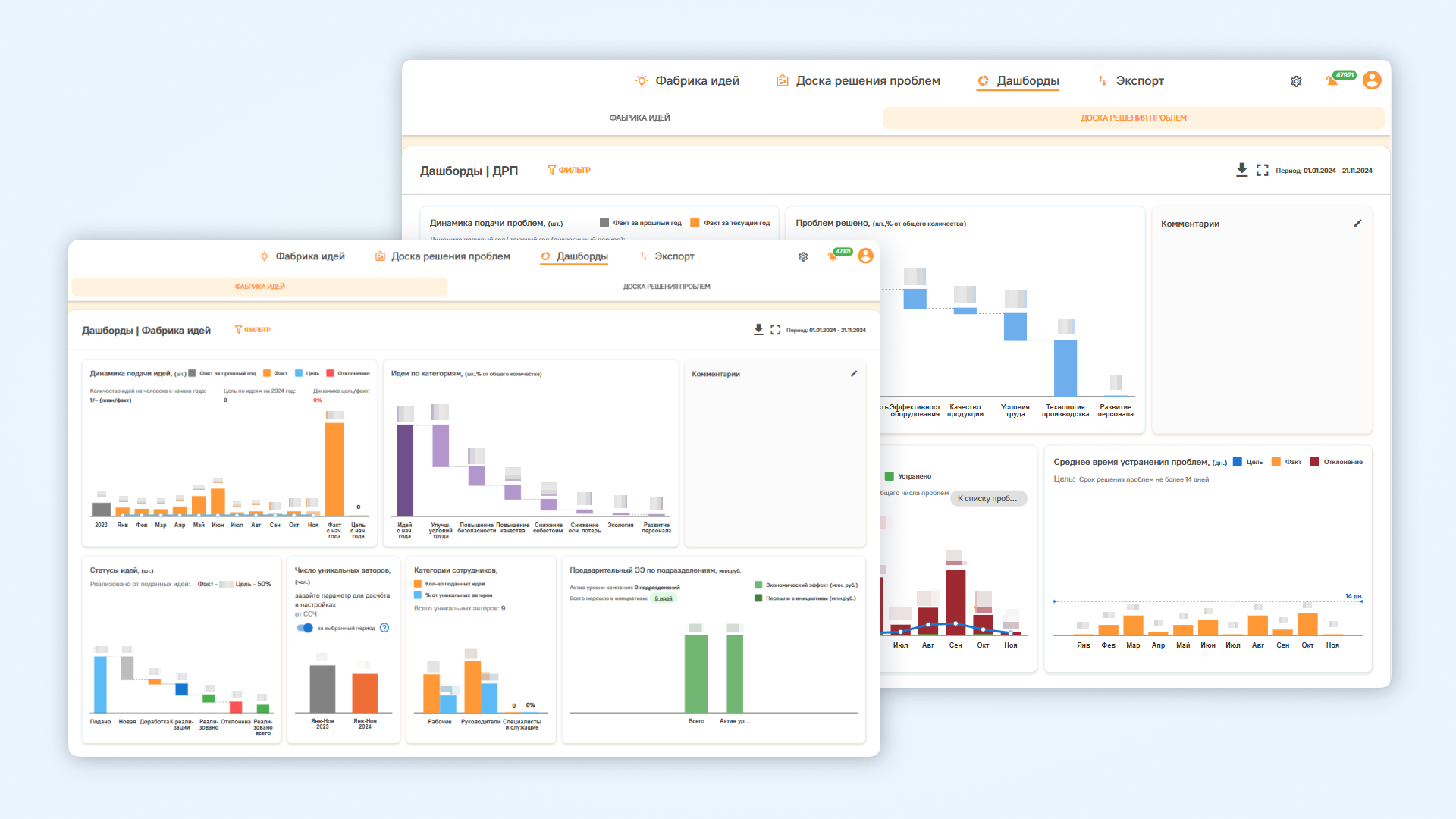1456x819 pixels.
Task: Open Доска решения проблем menu in front window
Action: pyautogui.click(x=450, y=256)
